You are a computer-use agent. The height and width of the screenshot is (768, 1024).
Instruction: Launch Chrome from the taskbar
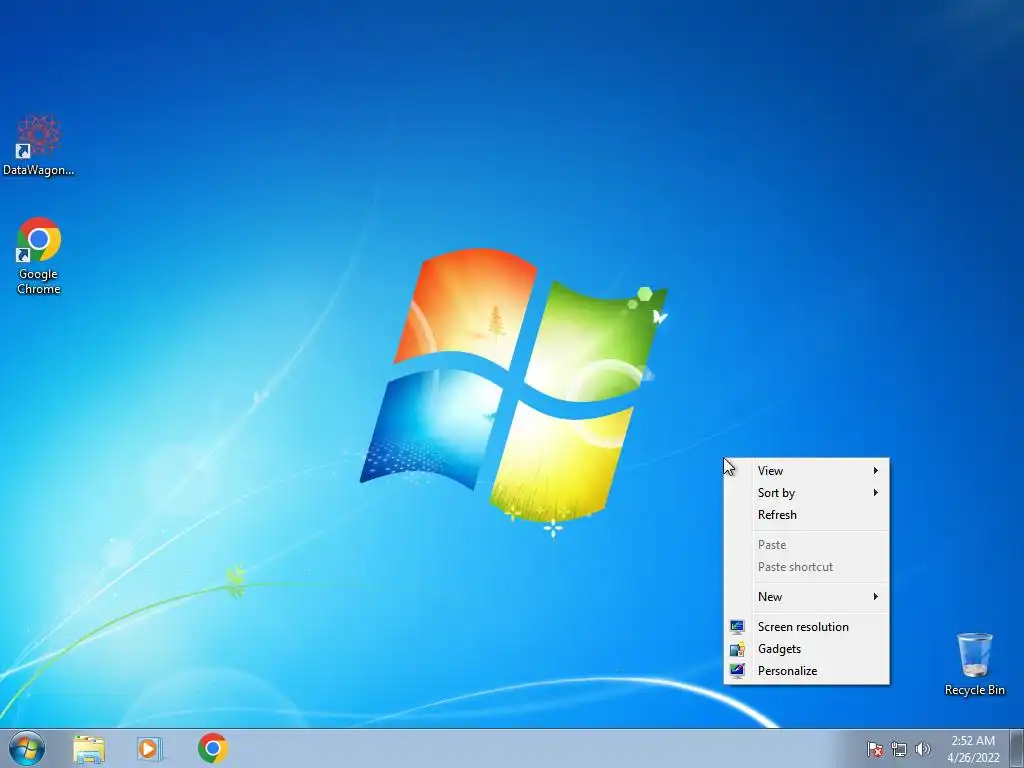pos(212,748)
